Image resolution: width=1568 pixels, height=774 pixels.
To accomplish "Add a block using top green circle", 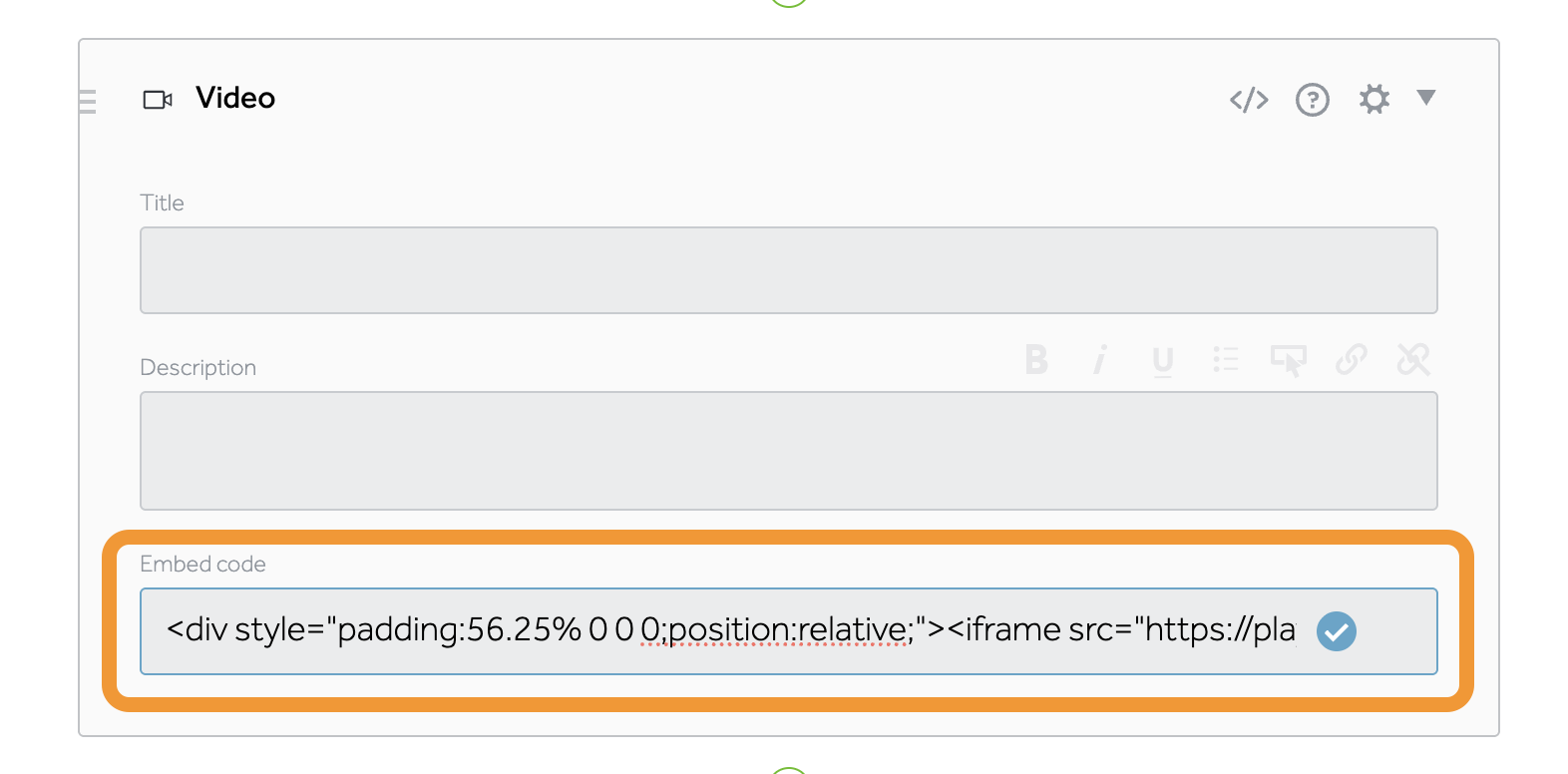I will coord(788,2).
